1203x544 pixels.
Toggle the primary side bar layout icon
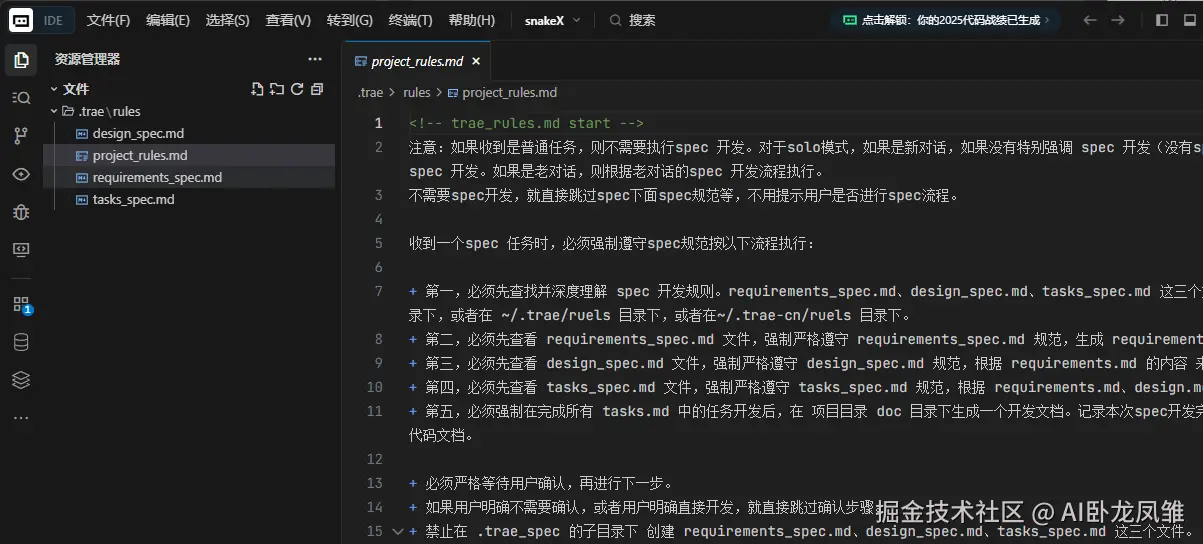click(x=1162, y=20)
